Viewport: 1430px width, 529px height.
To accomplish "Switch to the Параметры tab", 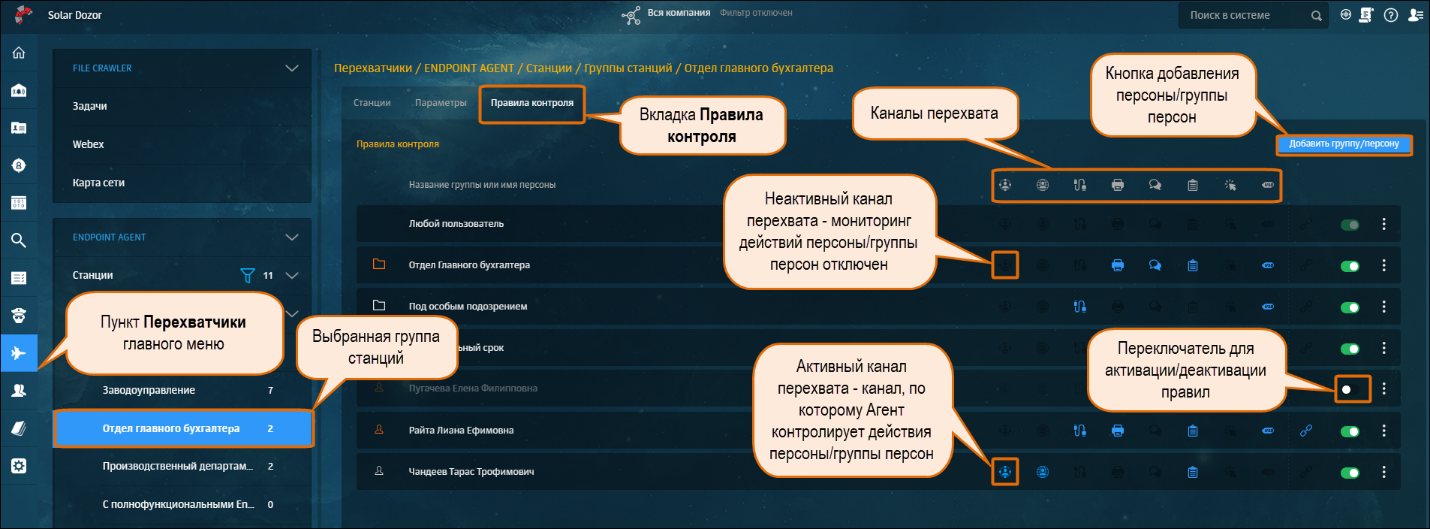I will [441, 103].
